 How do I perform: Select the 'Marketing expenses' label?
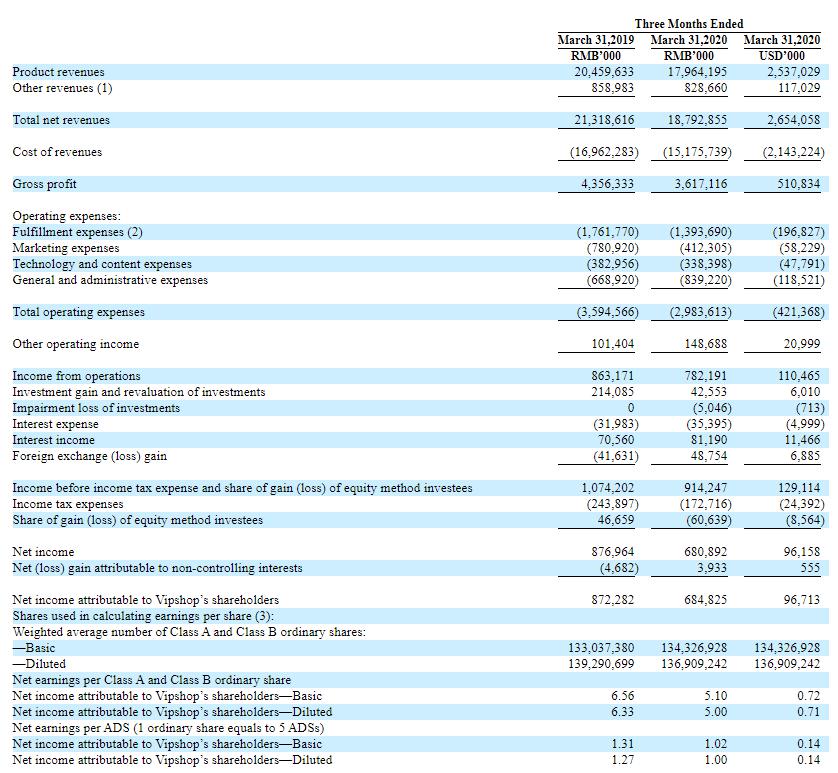(66, 248)
